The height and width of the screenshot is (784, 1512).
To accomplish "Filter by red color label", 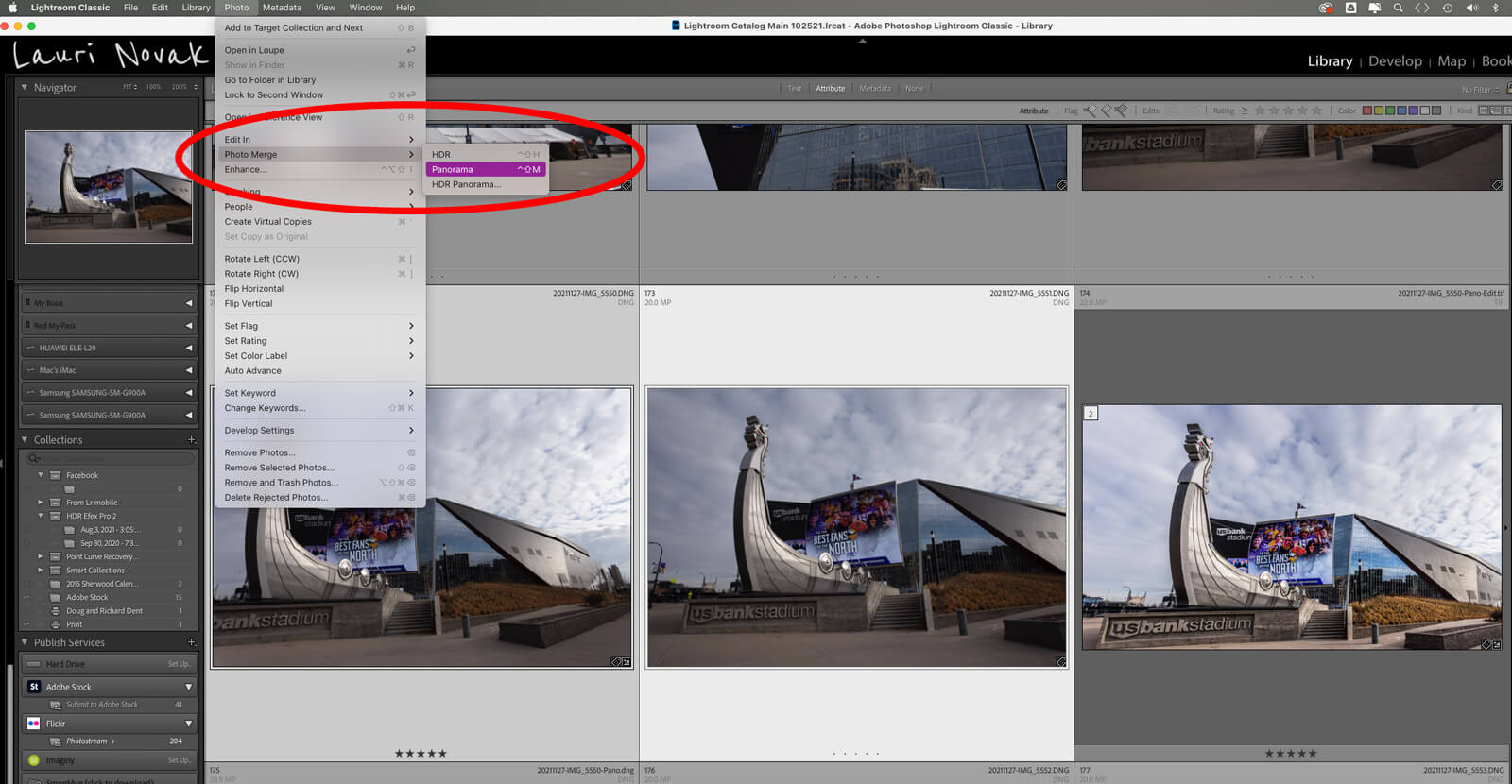I will point(1366,111).
